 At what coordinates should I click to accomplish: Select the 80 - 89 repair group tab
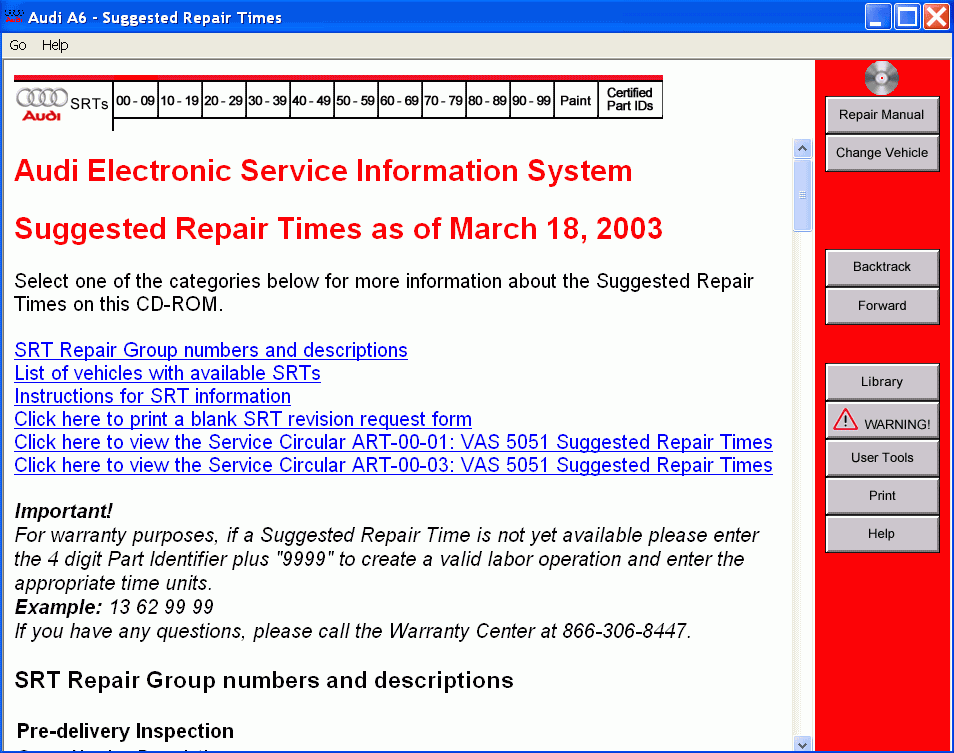(487, 100)
